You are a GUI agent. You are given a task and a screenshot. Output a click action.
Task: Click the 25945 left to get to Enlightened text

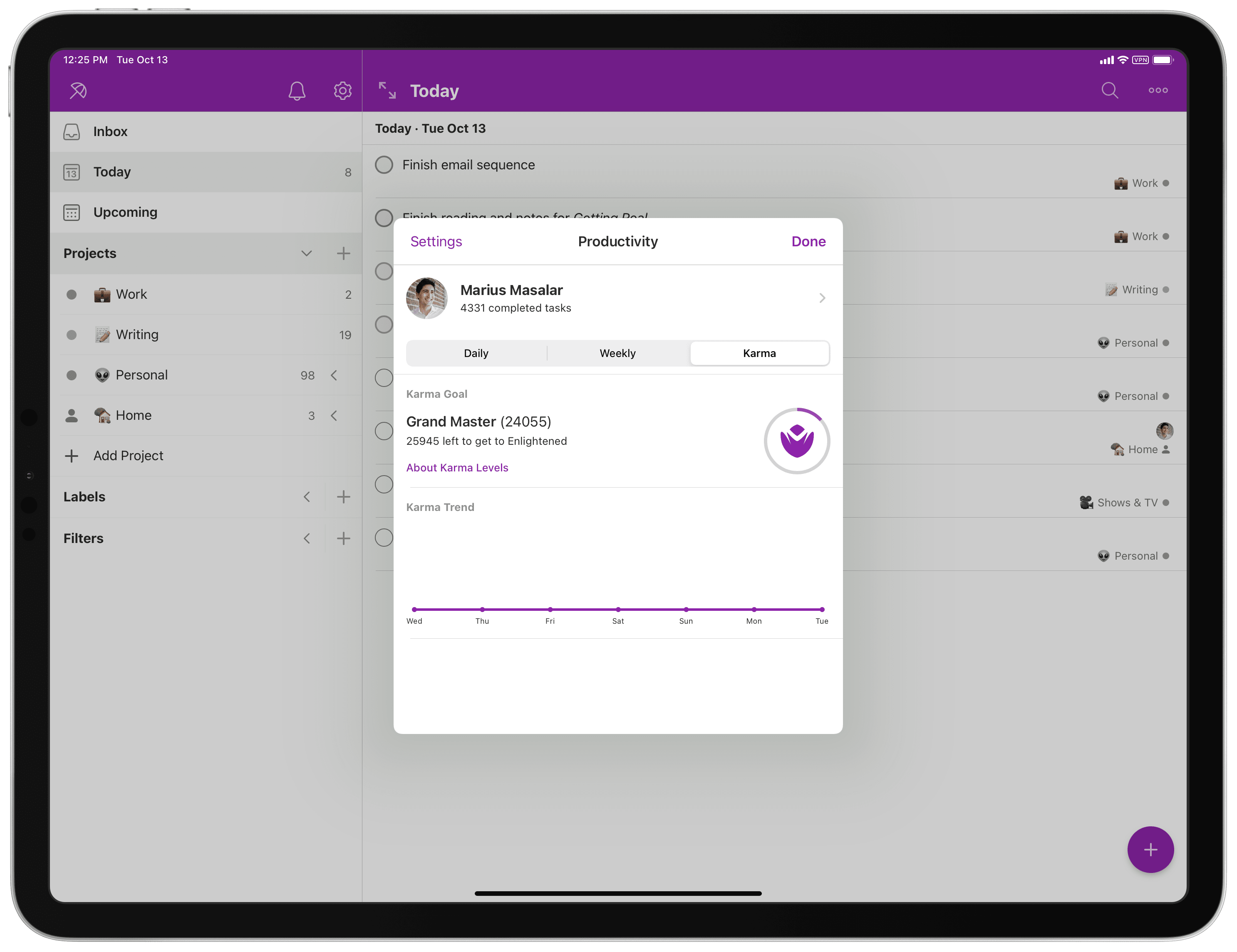click(x=486, y=441)
